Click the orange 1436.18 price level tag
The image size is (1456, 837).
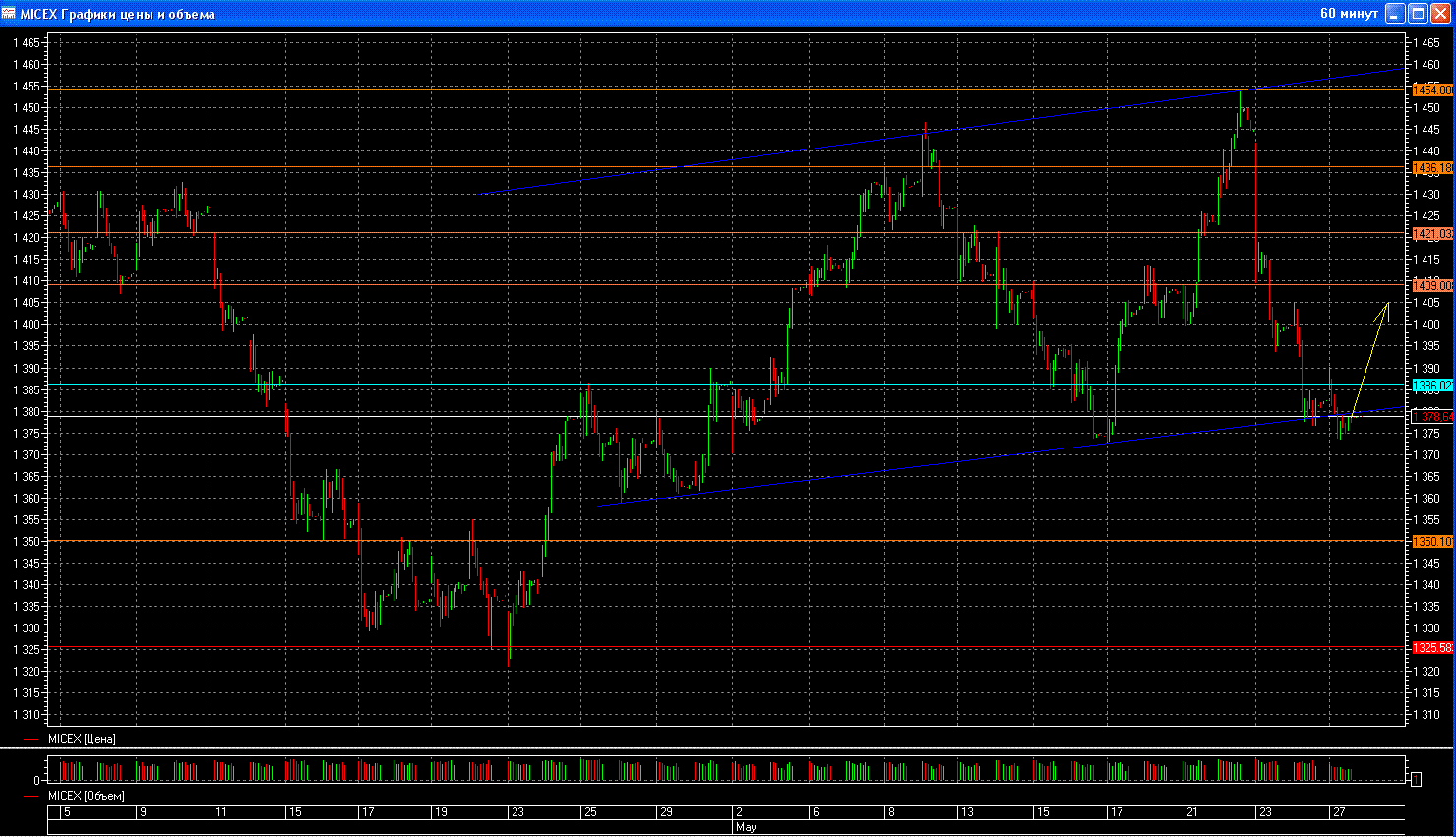(1431, 168)
